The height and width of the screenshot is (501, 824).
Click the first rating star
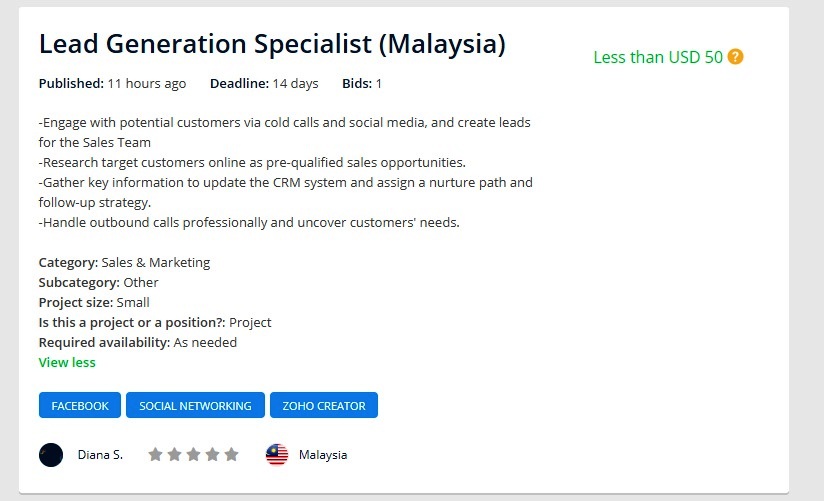click(x=155, y=455)
